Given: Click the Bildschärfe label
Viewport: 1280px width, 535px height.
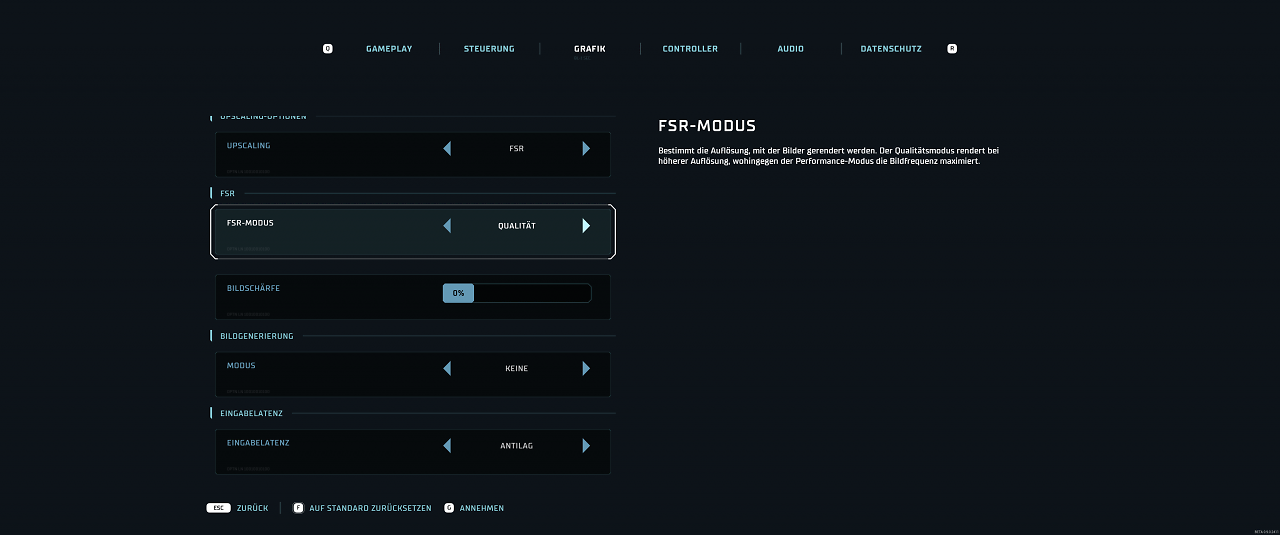Looking at the screenshot, I should pos(253,288).
